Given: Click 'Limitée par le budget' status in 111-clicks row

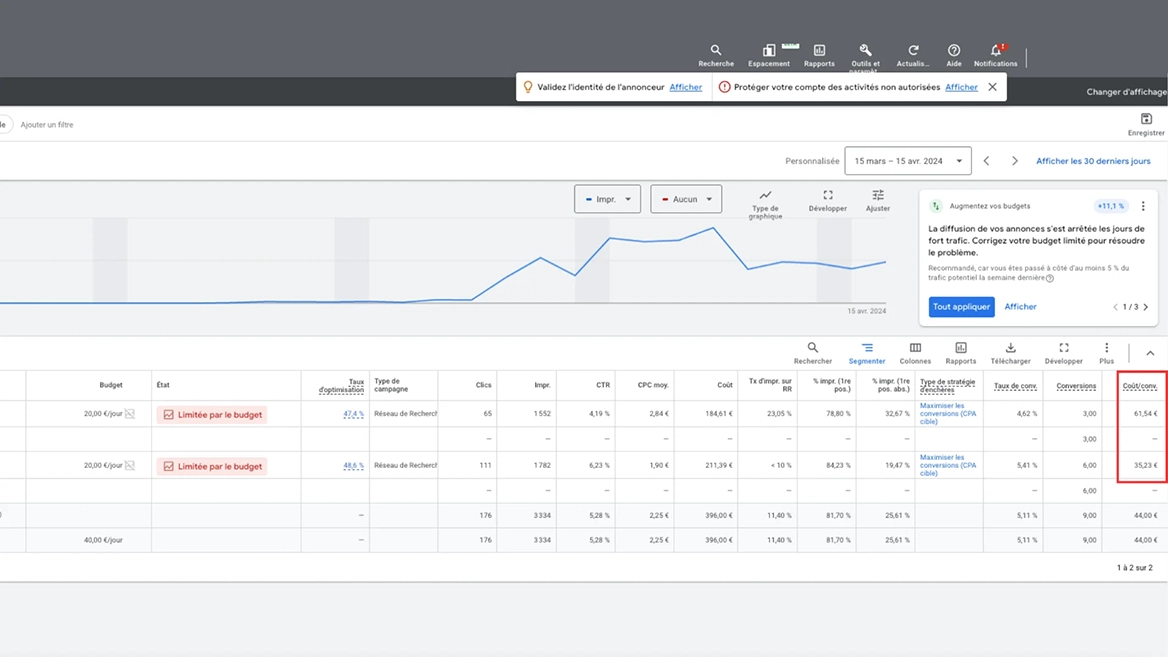Looking at the screenshot, I should pos(212,466).
